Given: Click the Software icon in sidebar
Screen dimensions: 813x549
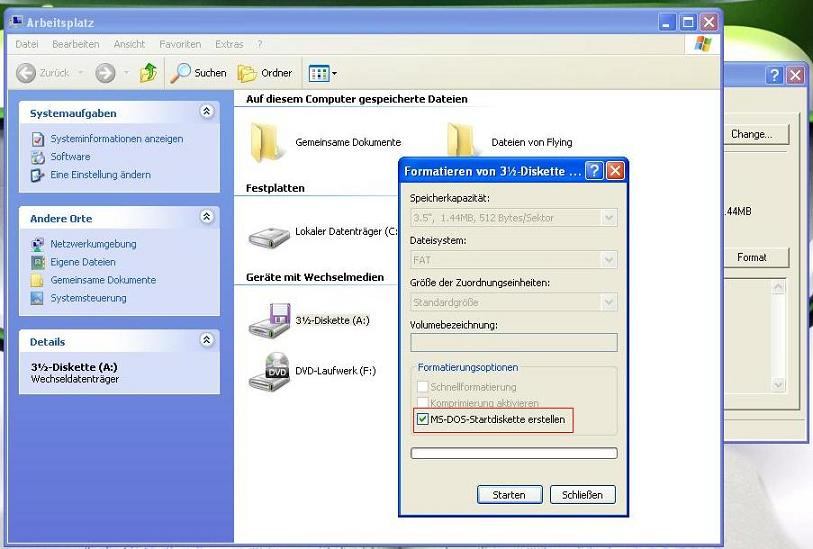Looking at the screenshot, I should pos(37,157).
